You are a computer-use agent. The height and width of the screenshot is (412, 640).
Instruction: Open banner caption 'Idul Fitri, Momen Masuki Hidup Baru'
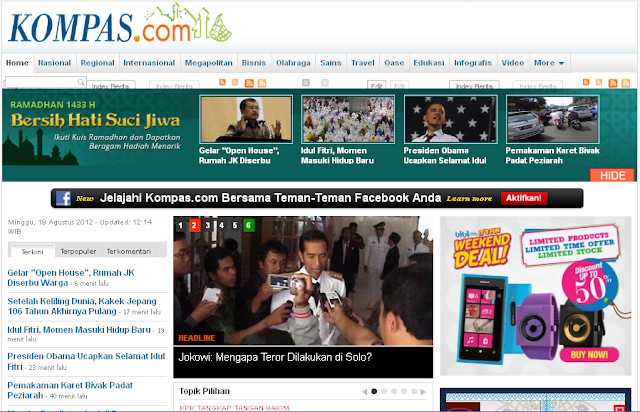(338, 156)
